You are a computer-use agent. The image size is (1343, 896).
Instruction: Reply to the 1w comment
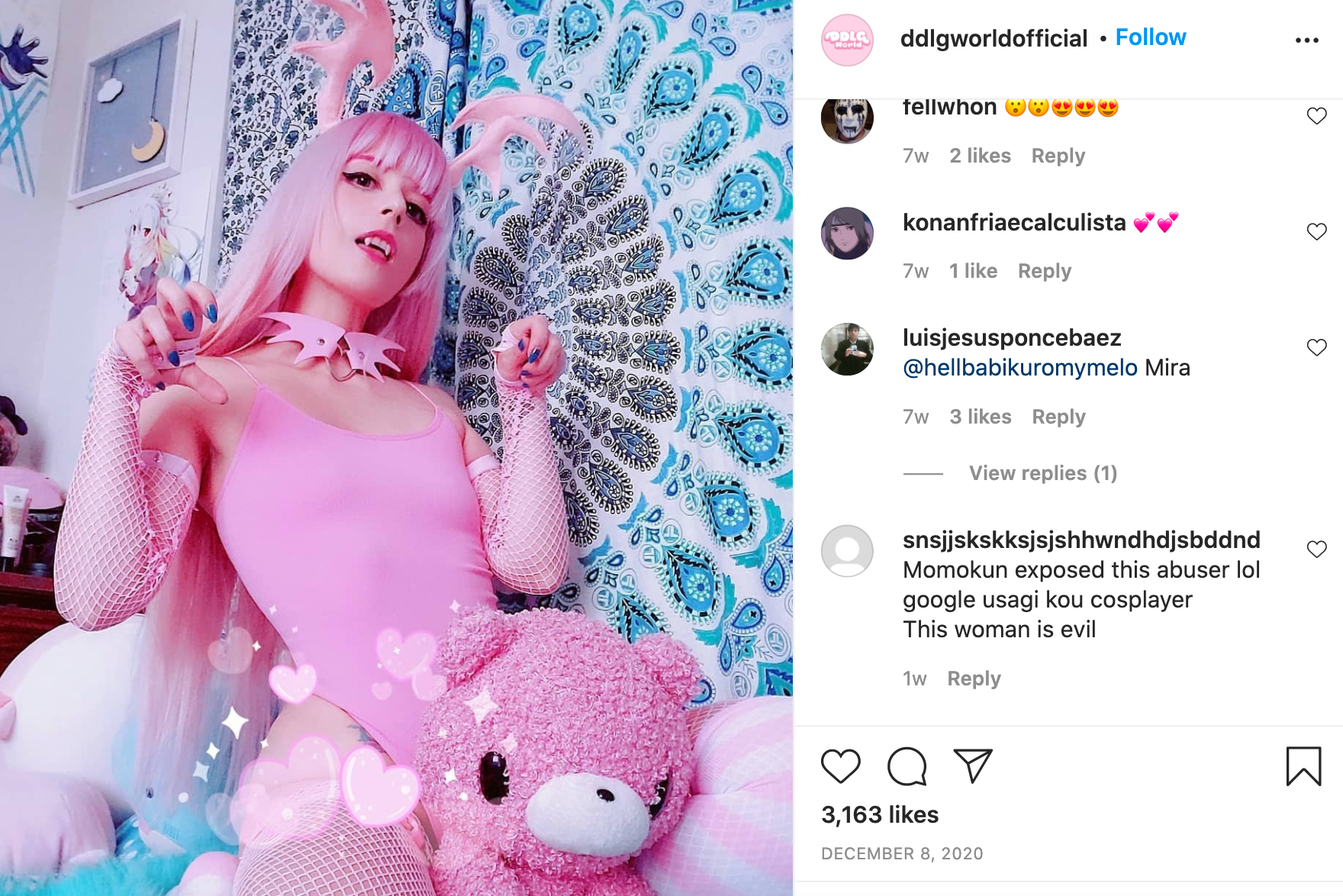974,678
